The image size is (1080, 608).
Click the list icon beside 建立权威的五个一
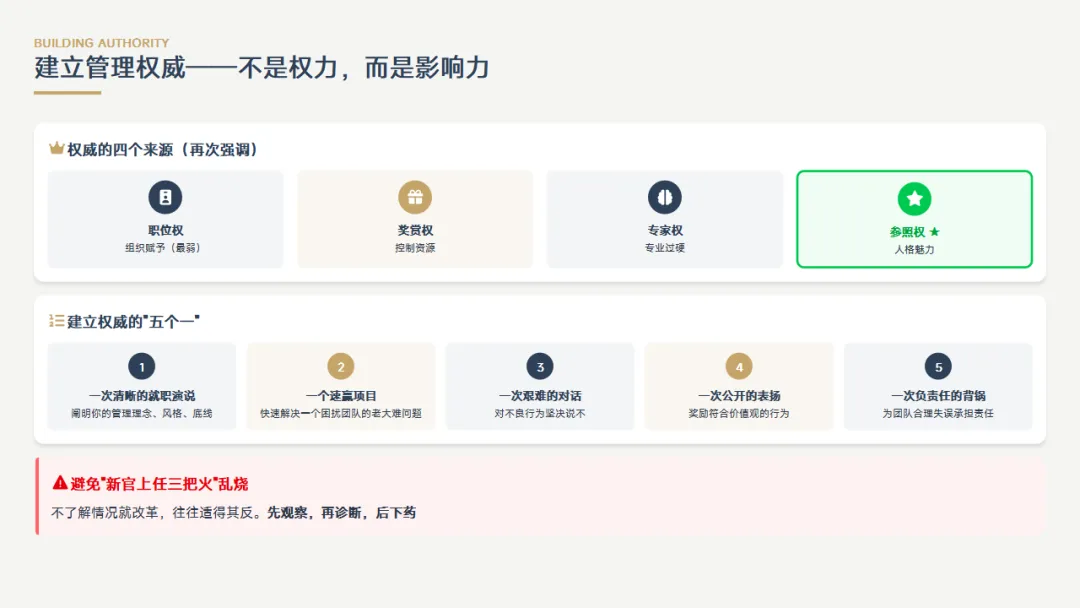pyautogui.click(x=56, y=321)
